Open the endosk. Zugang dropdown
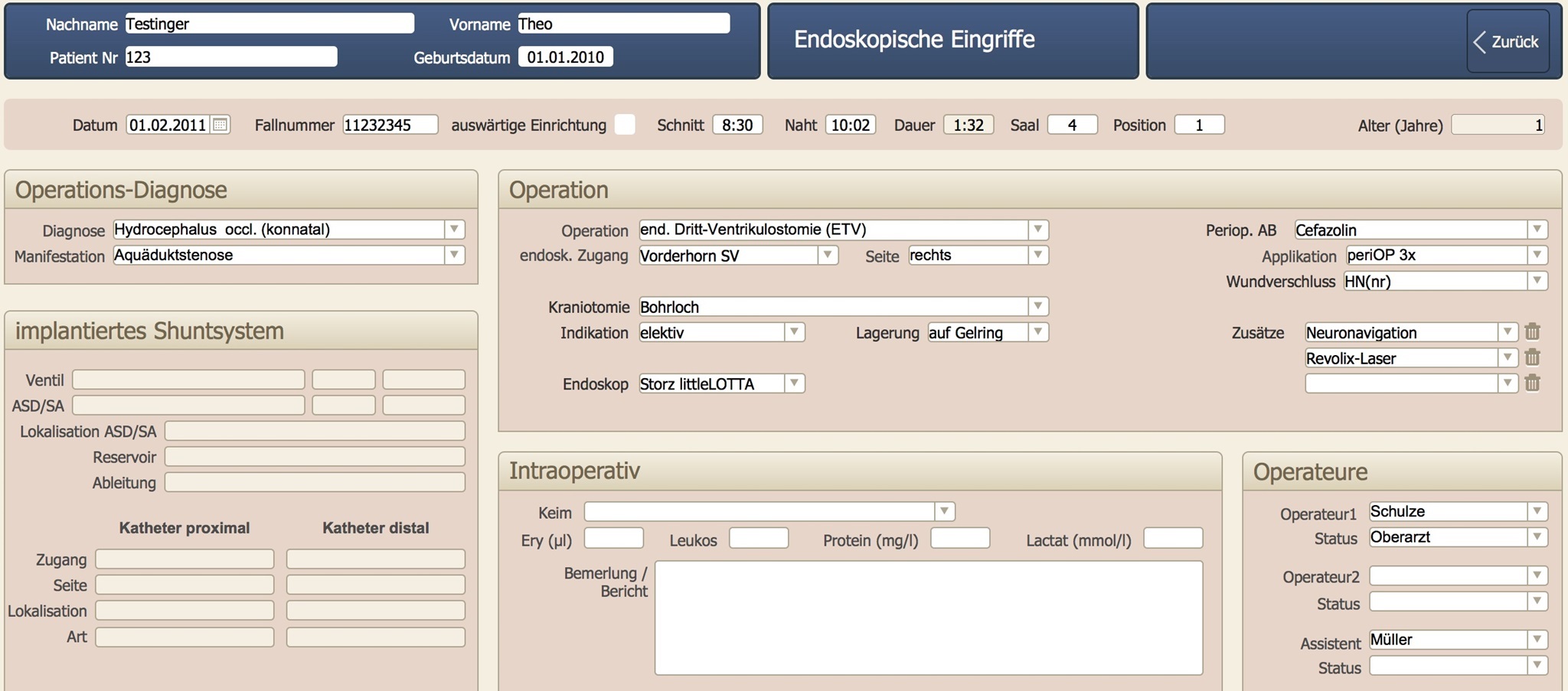Screen dimensions: 1568x691 click(828, 255)
